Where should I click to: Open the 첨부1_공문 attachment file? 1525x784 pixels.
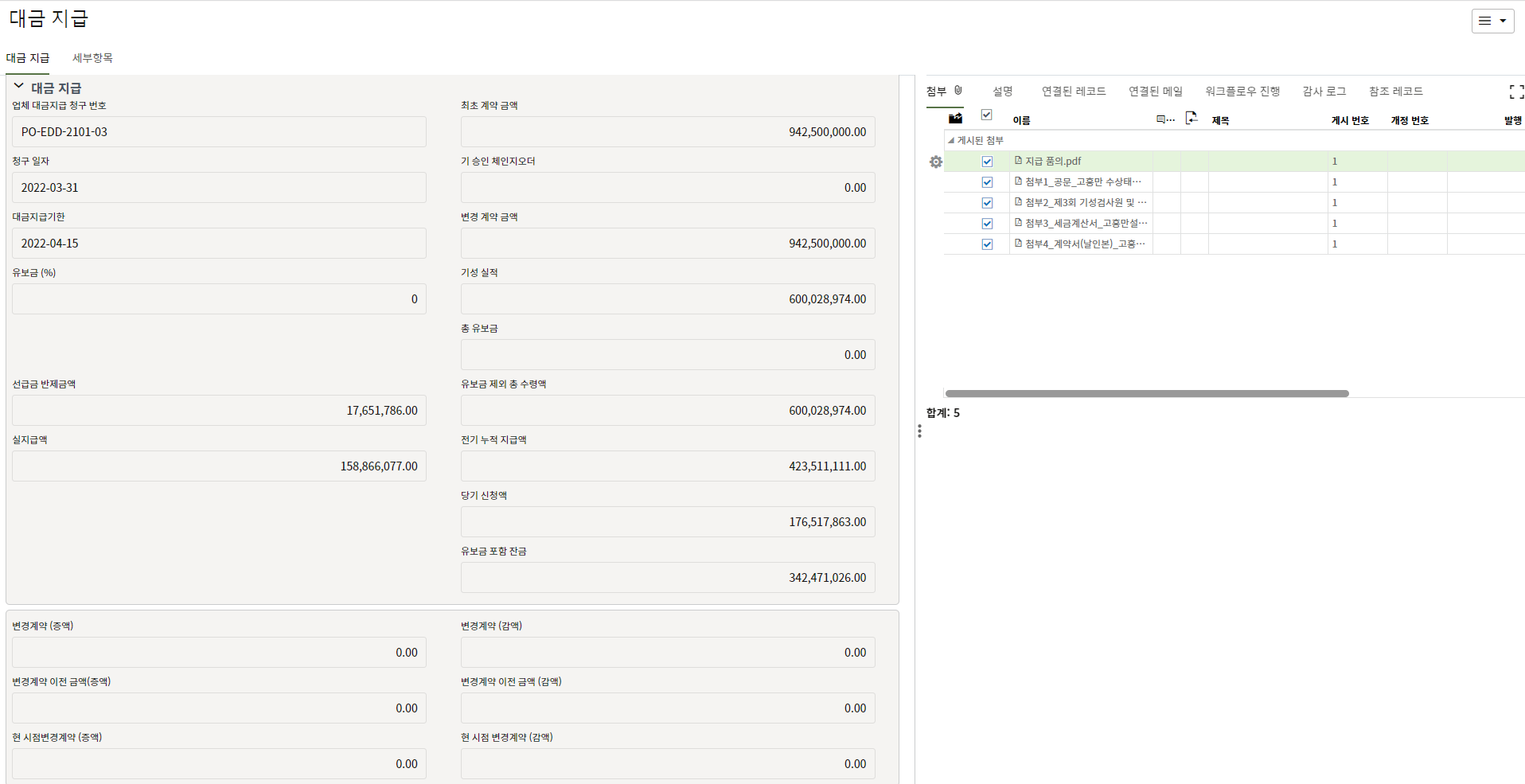[x=1082, y=182]
